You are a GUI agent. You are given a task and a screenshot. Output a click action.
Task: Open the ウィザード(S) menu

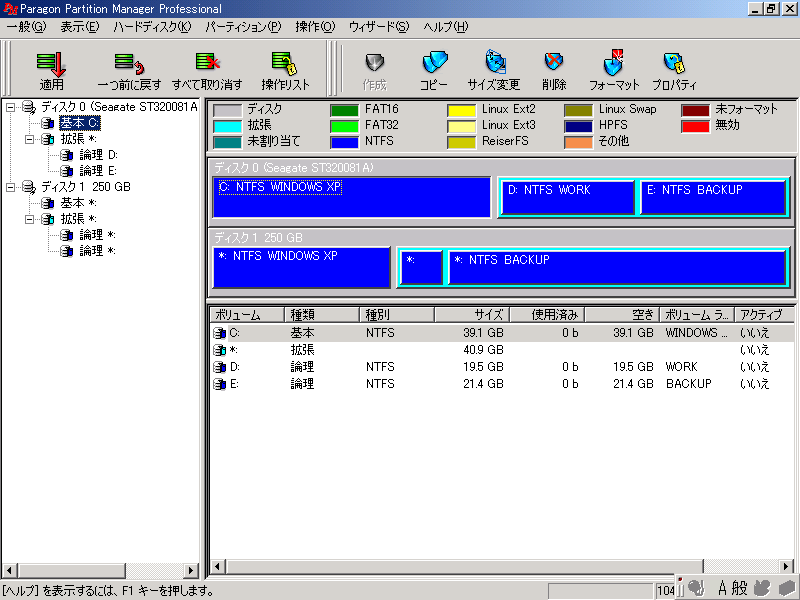pyautogui.click(x=379, y=27)
